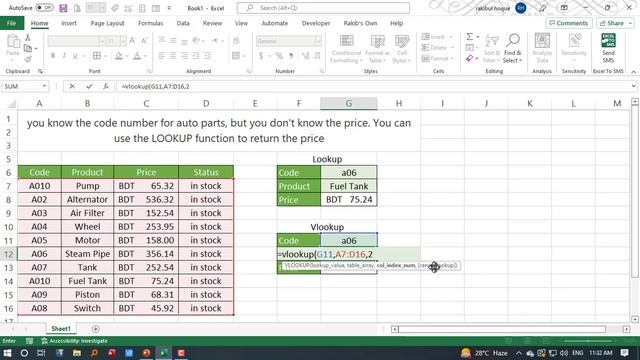Click the Task View icon on the taskbar
Screen dimensions: 640x360
pyautogui.click(x=41, y=353)
